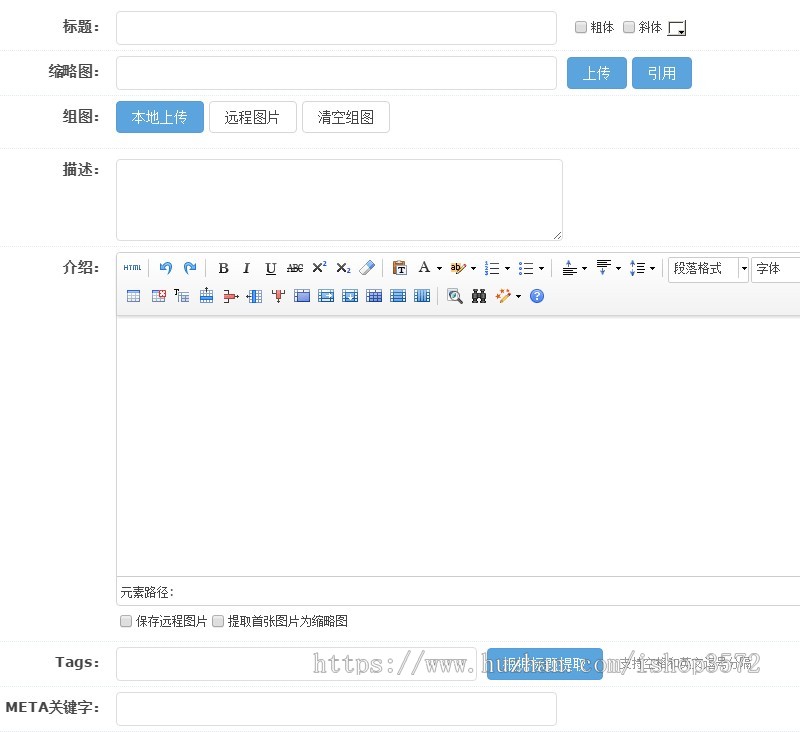
Task: Select the 本地上传 option
Action: (159, 116)
